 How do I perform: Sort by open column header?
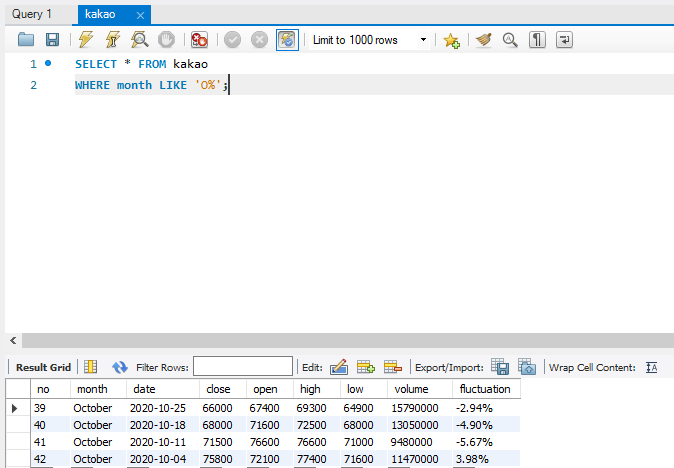270,389
